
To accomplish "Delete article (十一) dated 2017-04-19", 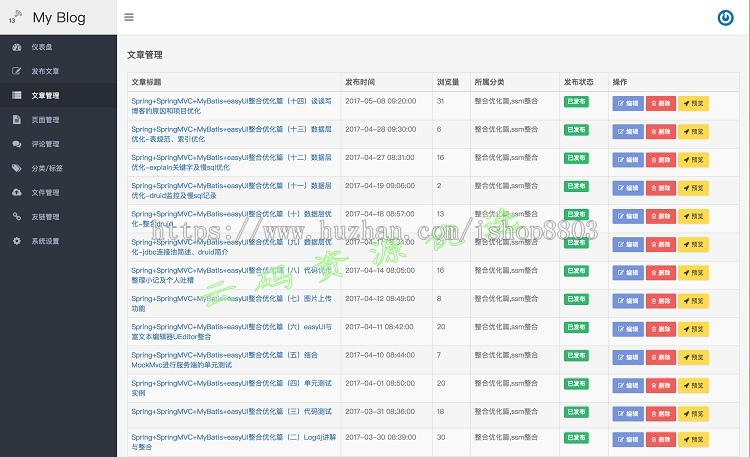I will click(x=661, y=188).
